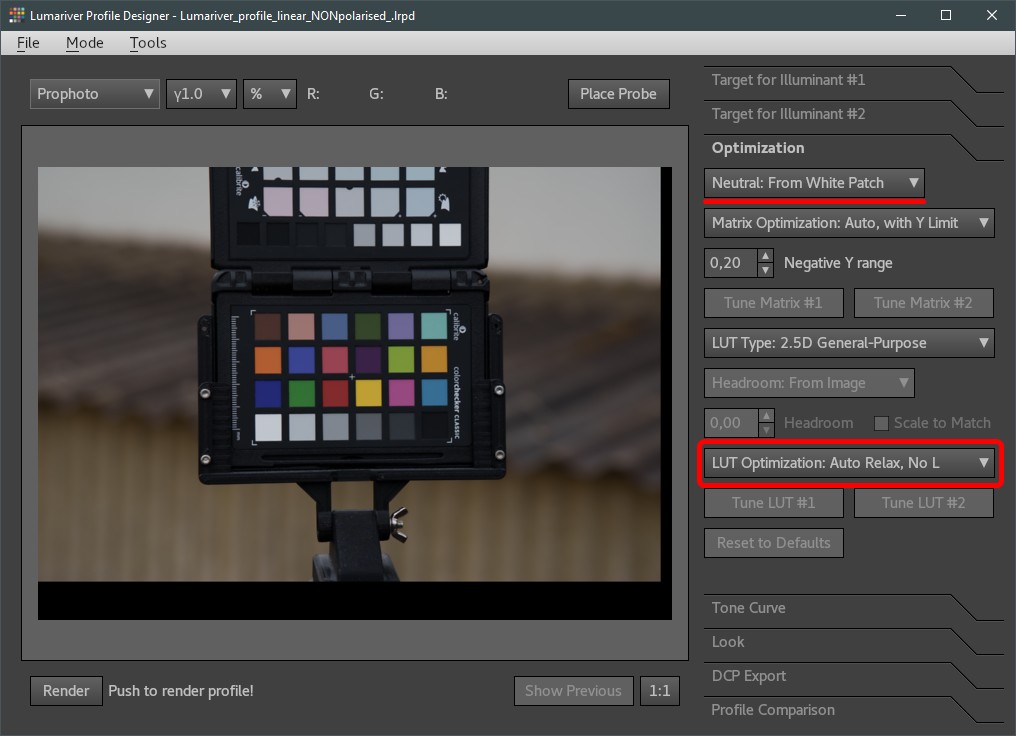Click the Lumariver app icon in title bar
This screenshot has width=1016, height=736.
[x=16, y=15]
